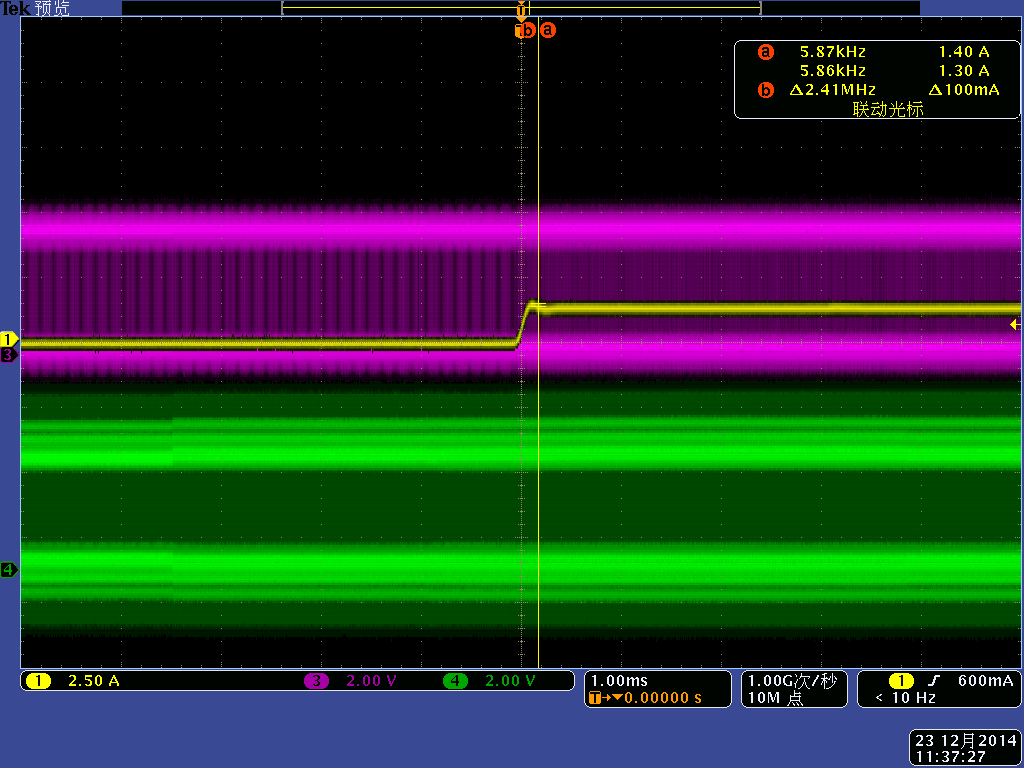This screenshot has height=768, width=1024.
Task: Click the cursor a icon in readout box
Action: (x=765, y=52)
